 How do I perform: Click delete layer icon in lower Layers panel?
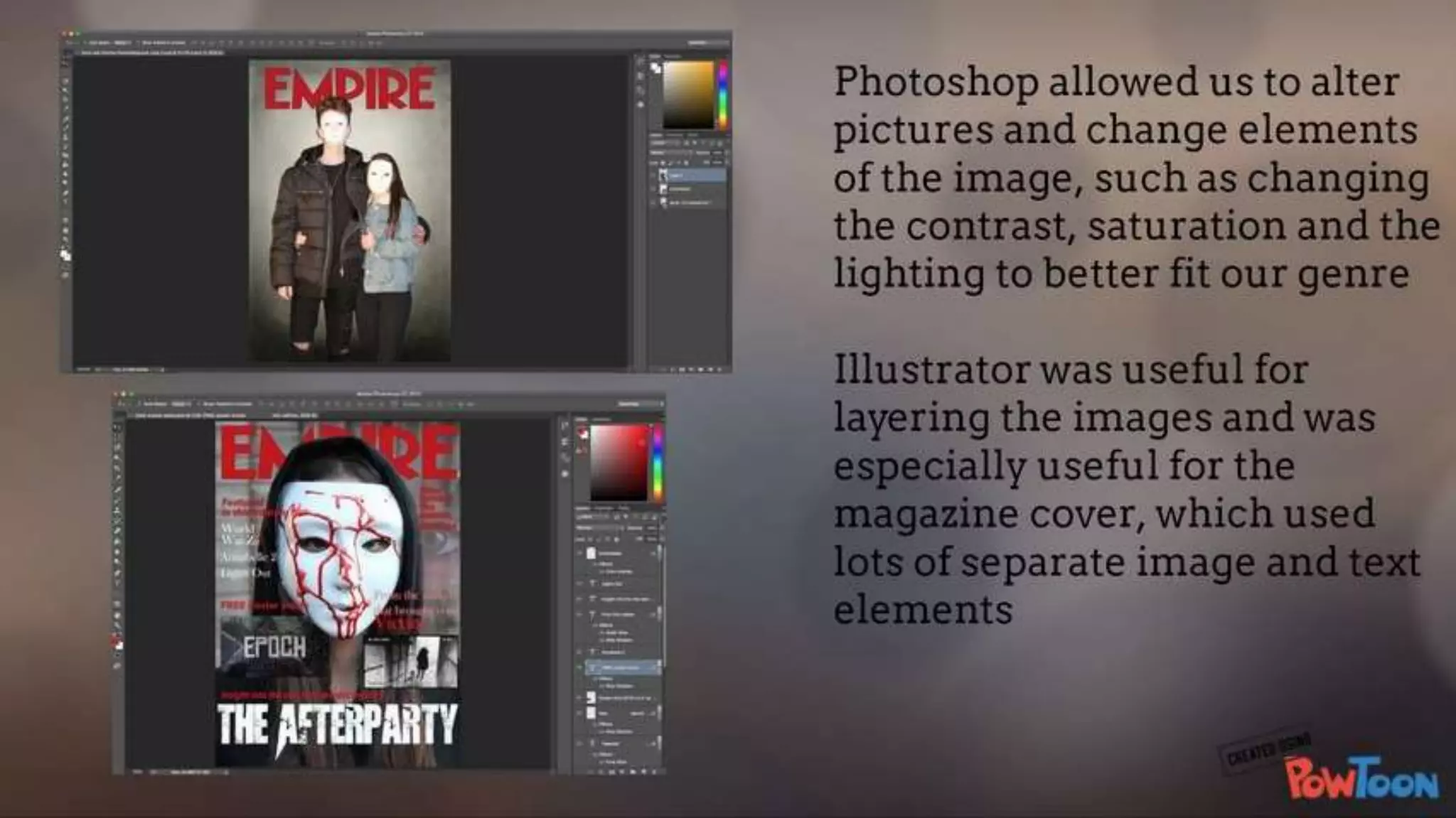tap(655, 770)
